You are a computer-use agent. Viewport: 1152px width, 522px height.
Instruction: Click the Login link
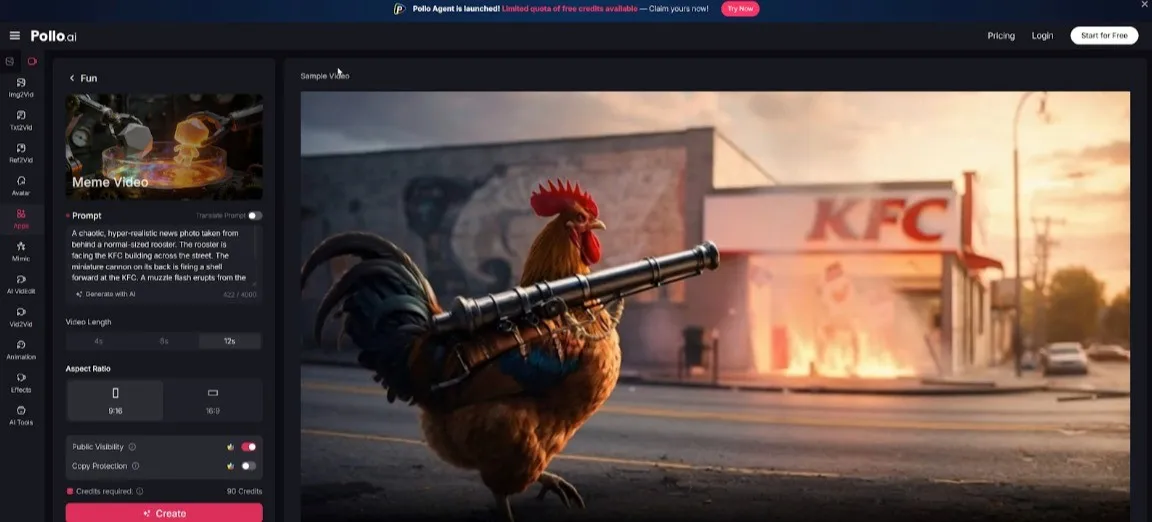click(x=1042, y=36)
